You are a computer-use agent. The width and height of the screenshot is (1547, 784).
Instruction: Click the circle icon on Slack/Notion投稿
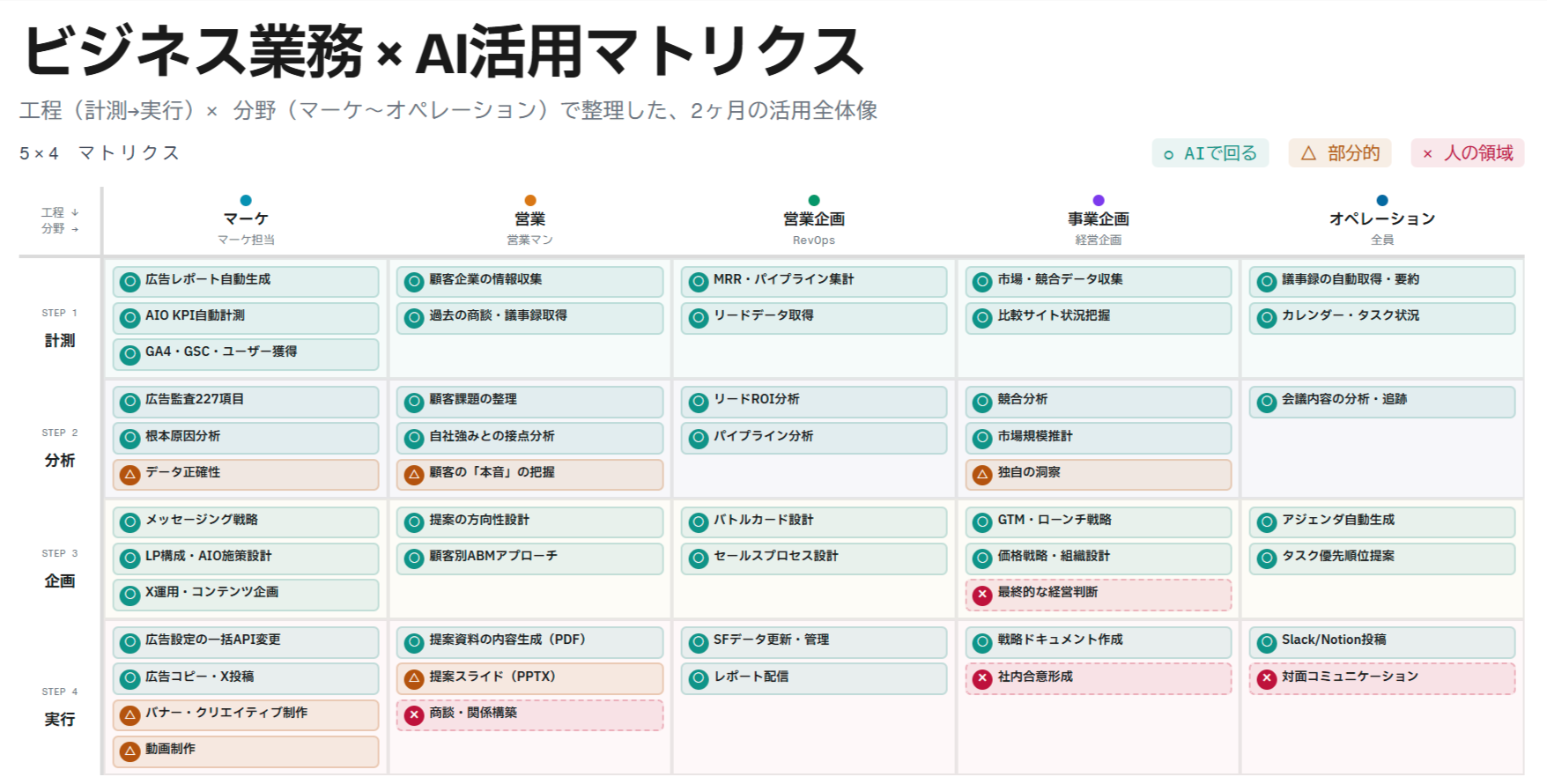tap(1267, 643)
